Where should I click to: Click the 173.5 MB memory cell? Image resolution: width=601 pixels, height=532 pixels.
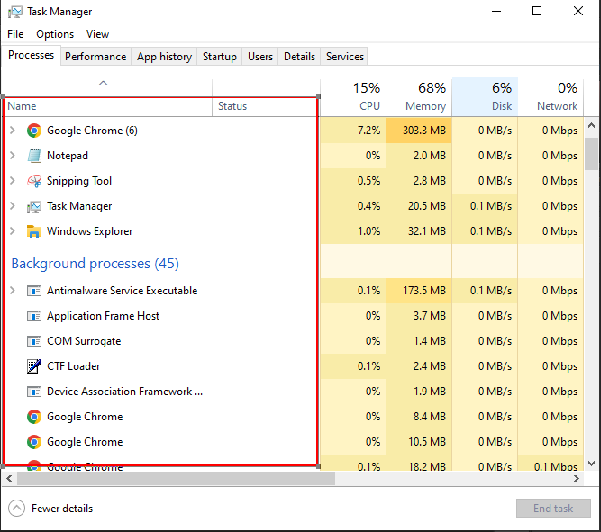point(419,290)
